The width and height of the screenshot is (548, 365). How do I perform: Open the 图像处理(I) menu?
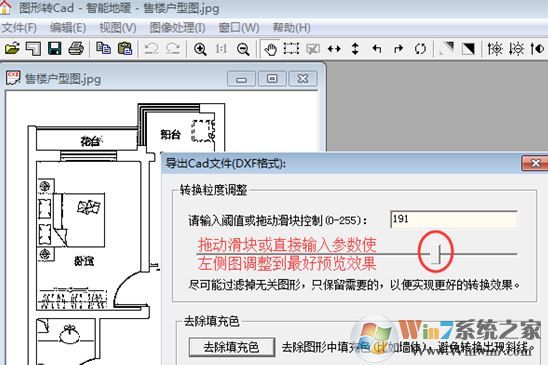[177, 27]
